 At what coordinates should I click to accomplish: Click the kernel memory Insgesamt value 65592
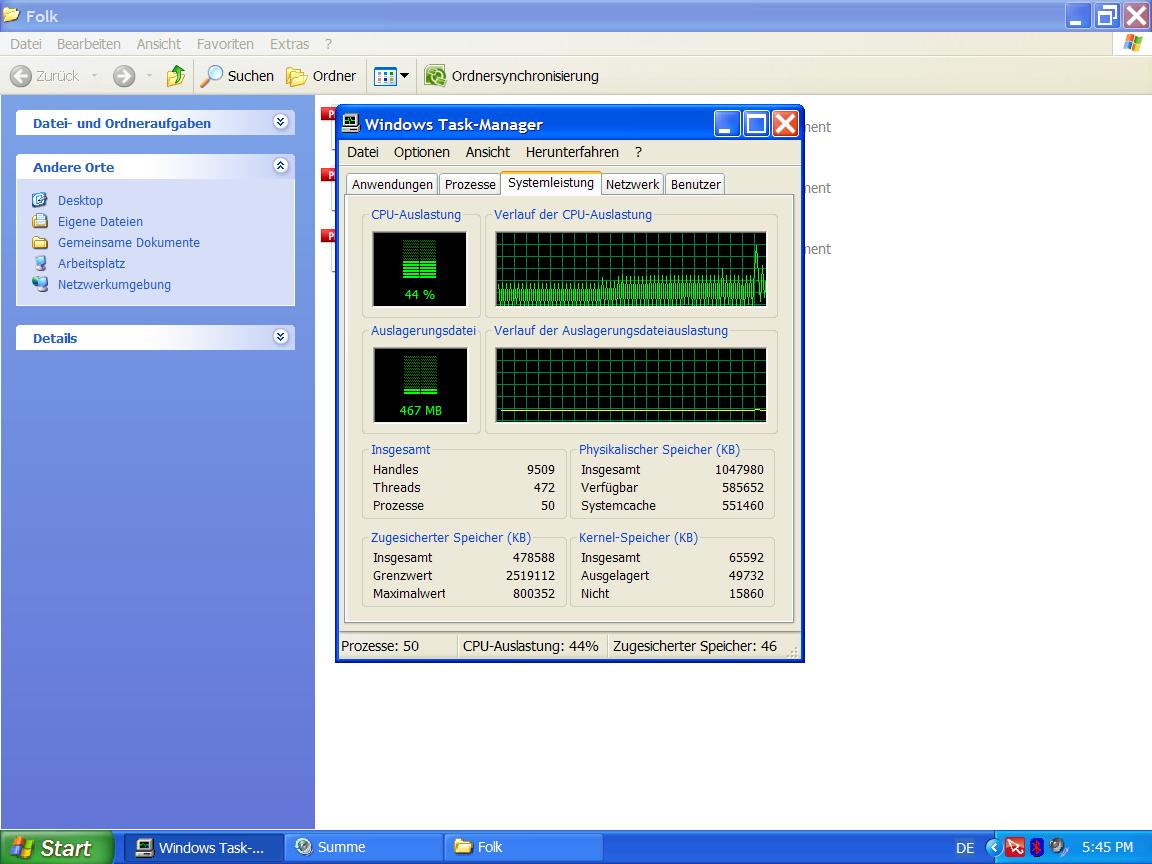[x=746, y=558]
